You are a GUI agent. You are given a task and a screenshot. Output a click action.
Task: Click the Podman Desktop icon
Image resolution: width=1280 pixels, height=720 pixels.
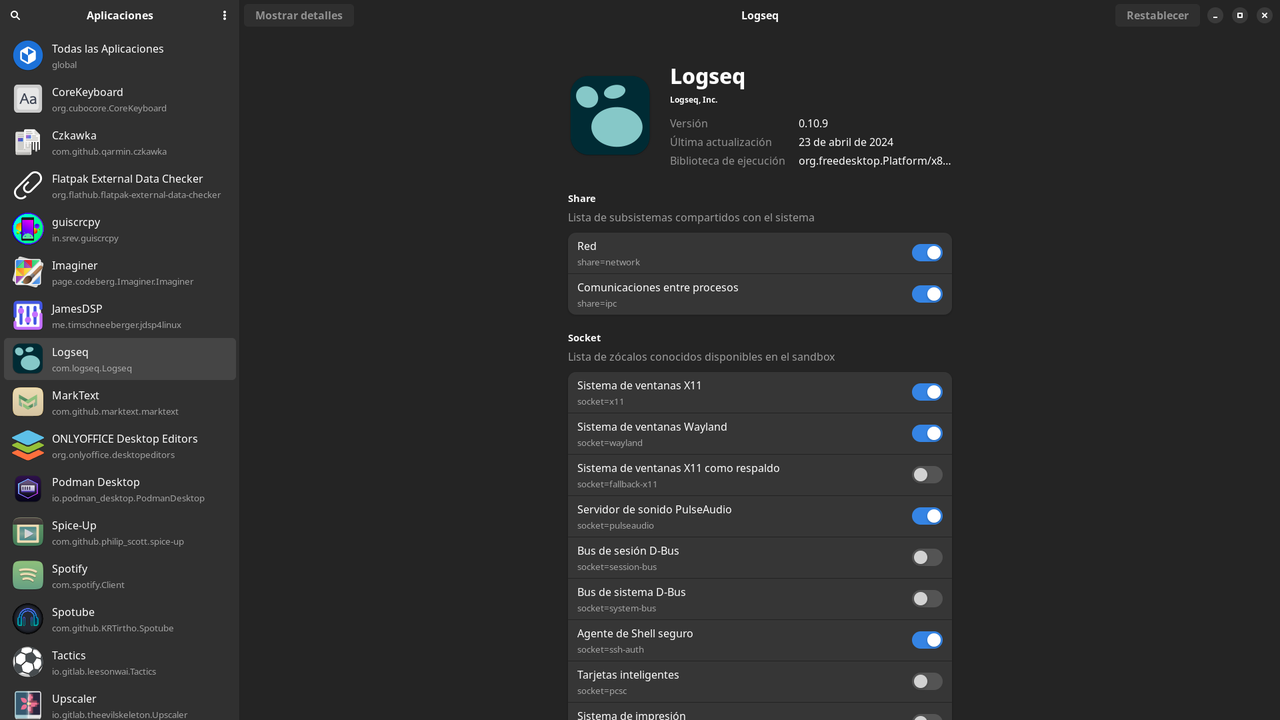tap(28, 489)
